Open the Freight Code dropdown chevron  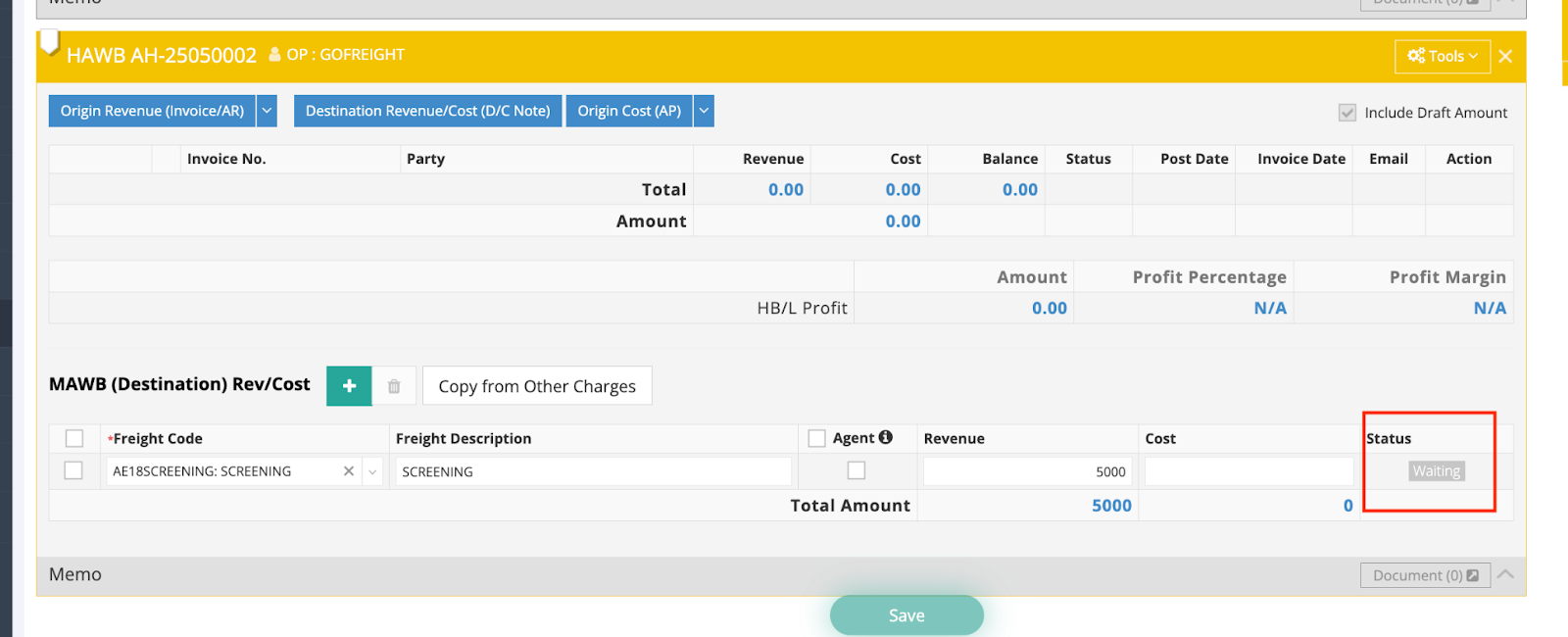(372, 471)
